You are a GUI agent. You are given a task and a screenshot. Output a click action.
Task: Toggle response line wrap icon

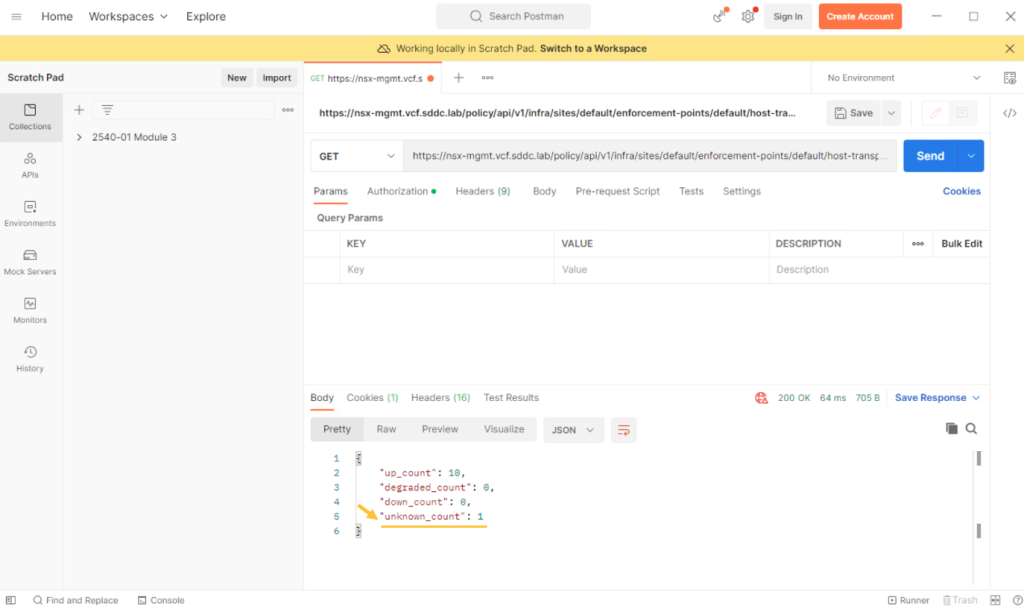pos(624,429)
